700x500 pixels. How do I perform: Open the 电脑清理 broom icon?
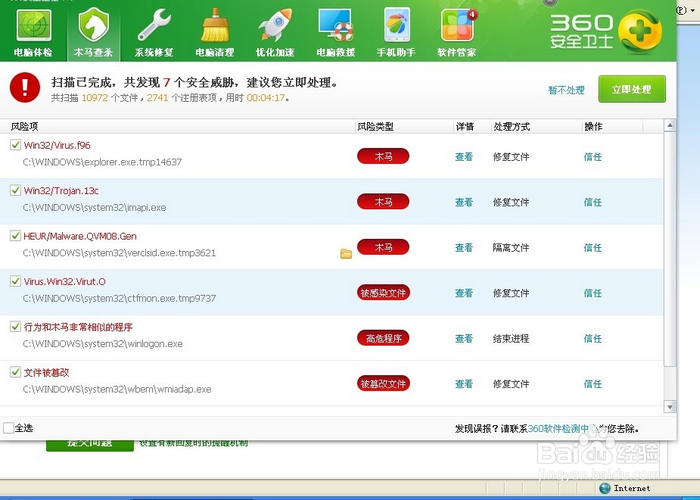(215, 26)
